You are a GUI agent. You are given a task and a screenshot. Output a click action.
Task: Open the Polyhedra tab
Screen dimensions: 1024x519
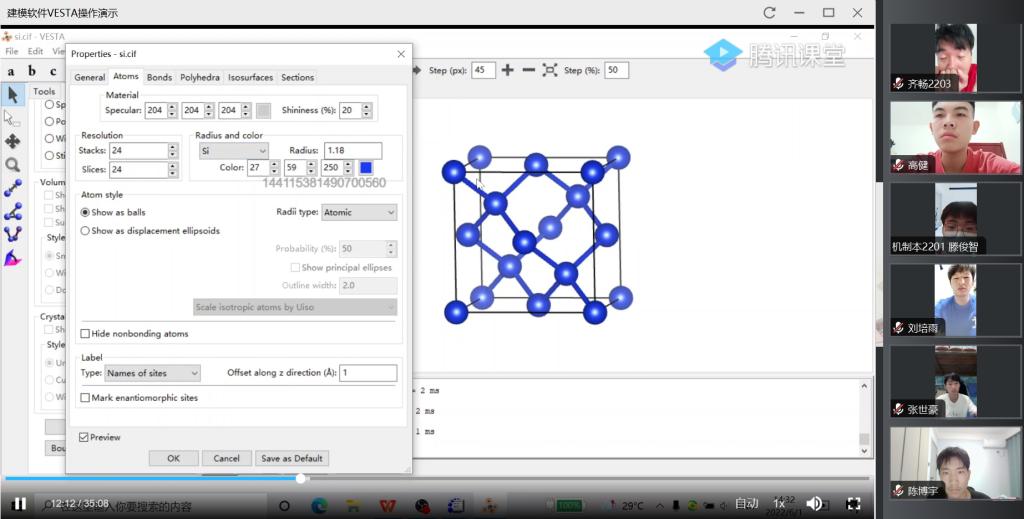[199, 77]
